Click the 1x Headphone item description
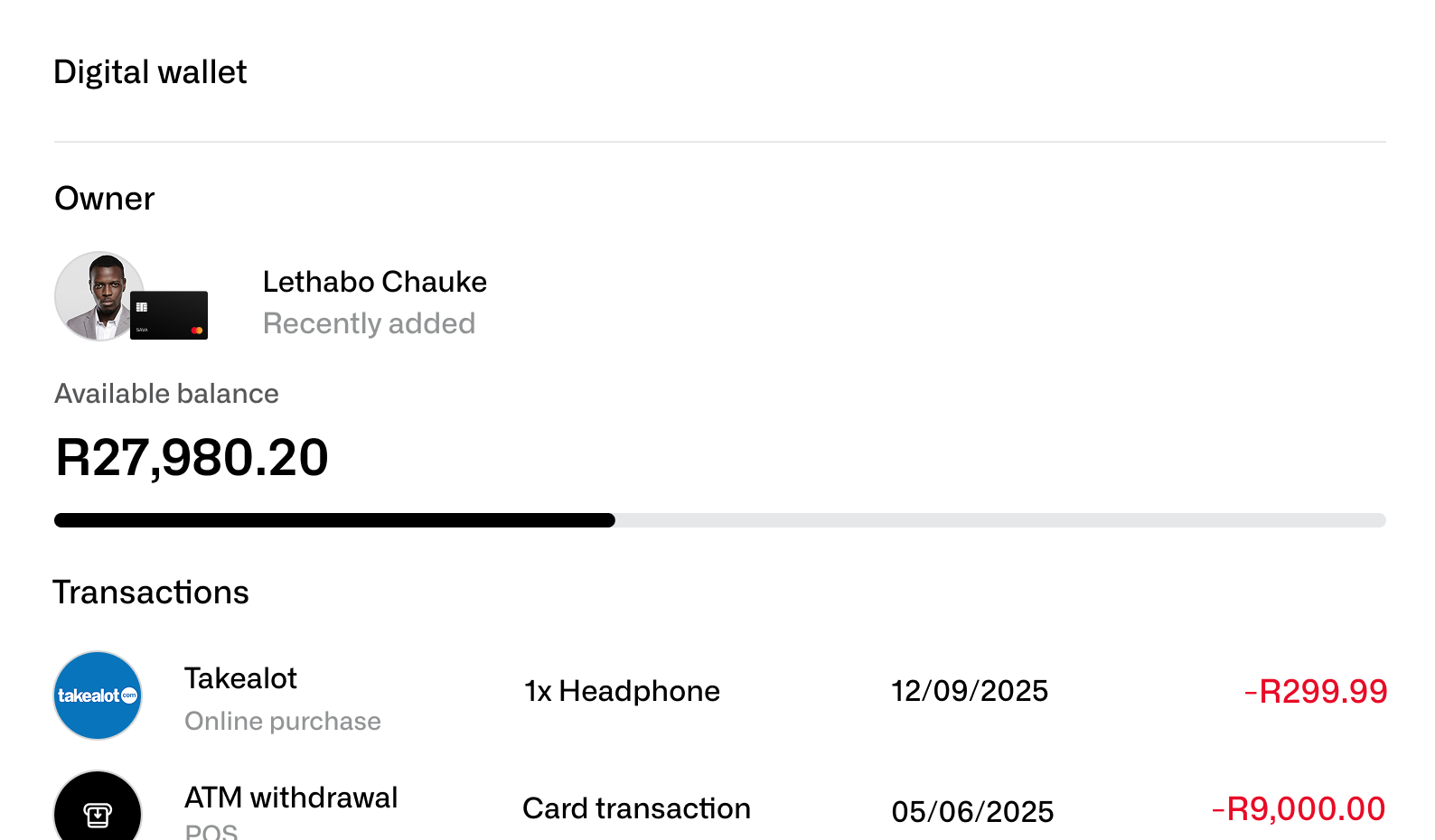This screenshot has height=840, width=1435. [622, 691]
